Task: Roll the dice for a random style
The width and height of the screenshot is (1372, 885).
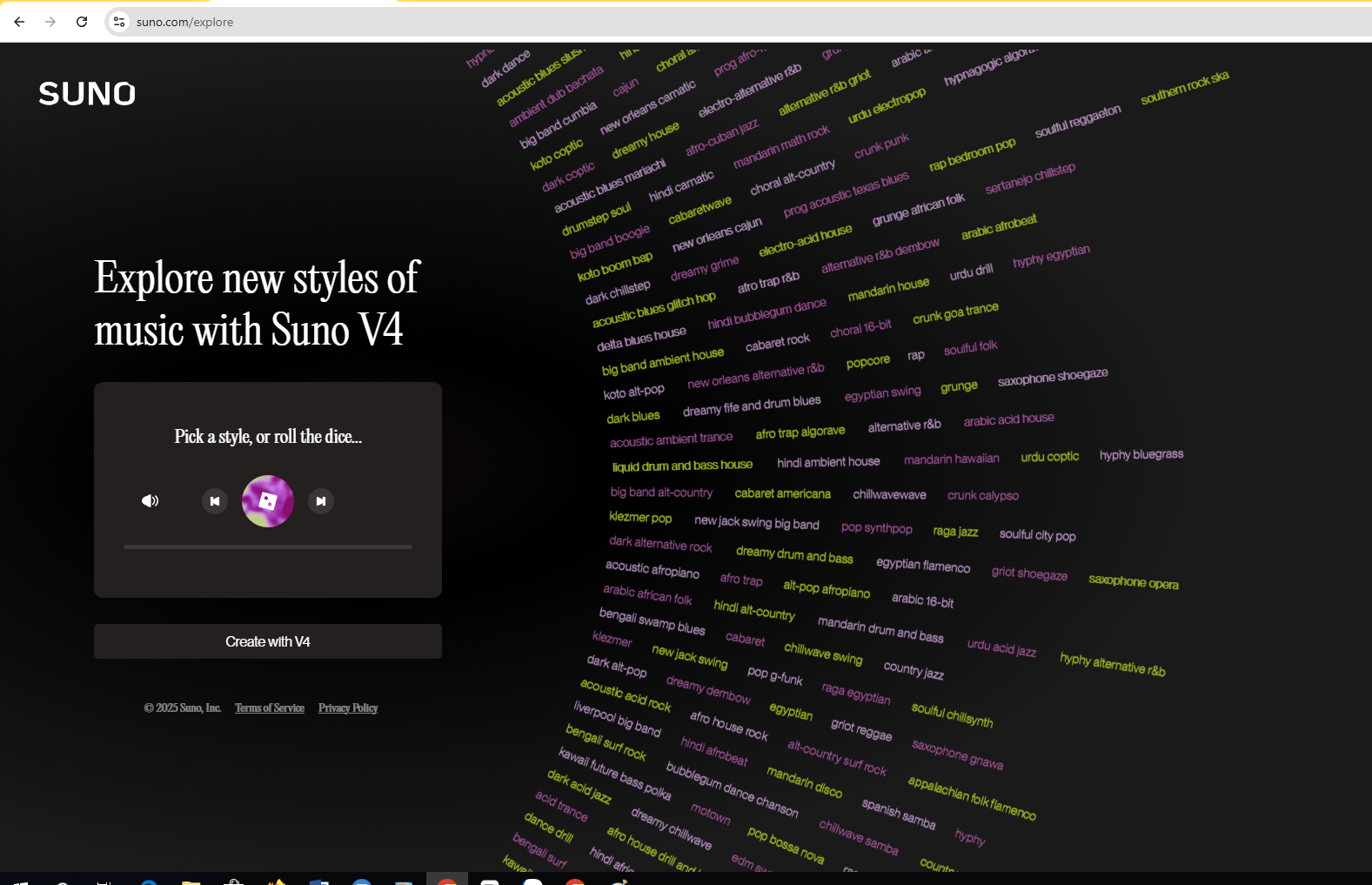Action: 268,501
